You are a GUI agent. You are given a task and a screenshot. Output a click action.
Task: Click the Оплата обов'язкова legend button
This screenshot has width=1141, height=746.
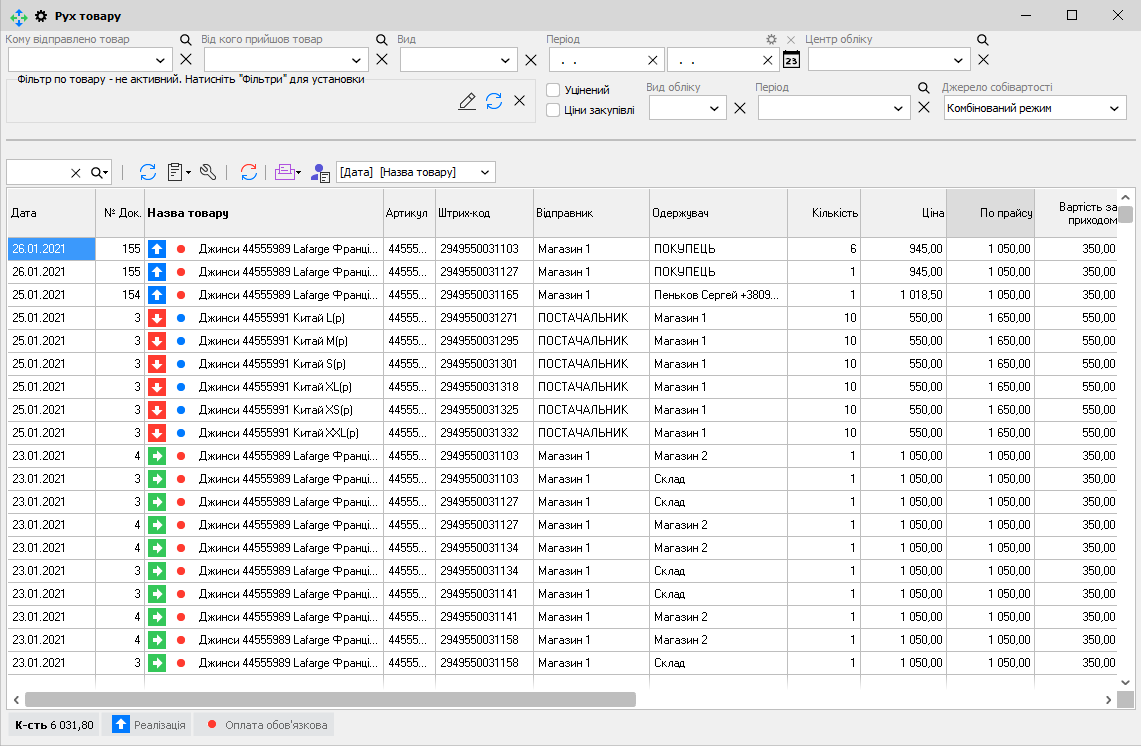[x=266, y=725]
